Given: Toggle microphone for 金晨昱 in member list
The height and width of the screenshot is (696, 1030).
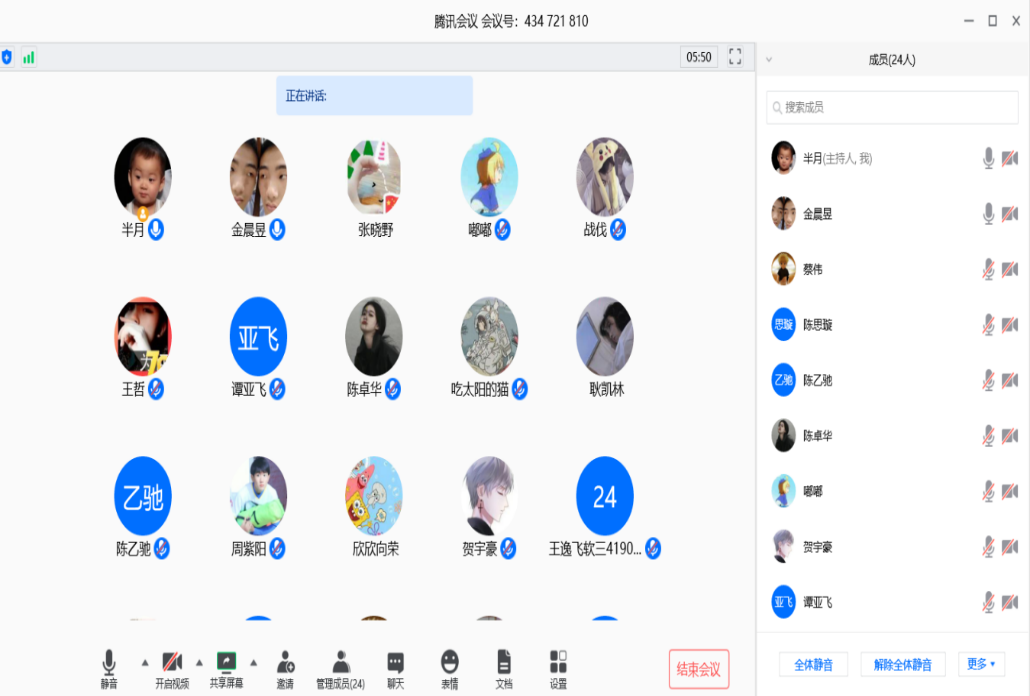Looking at the screenshot, I should tap(988, 213).
